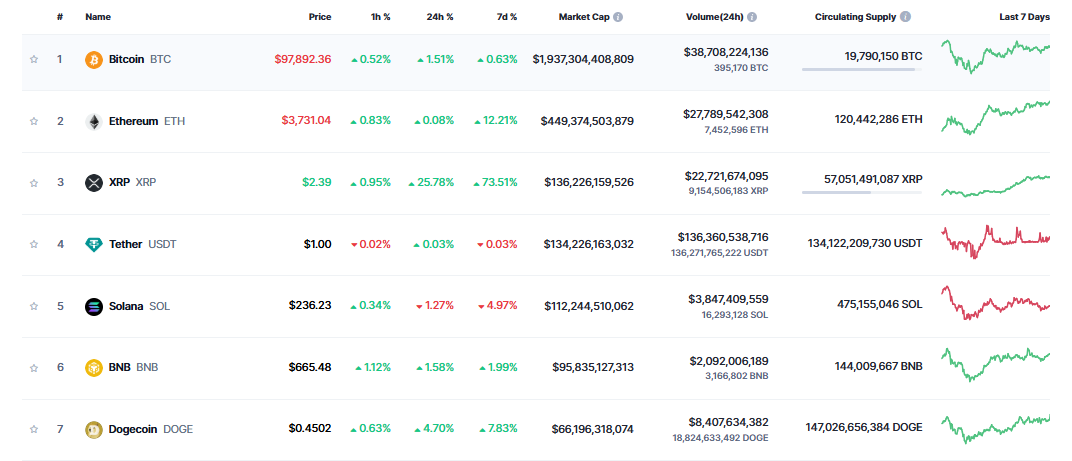
Task: Click Tether 24h volume $136,360,538,716
Action: click(723, 237)
